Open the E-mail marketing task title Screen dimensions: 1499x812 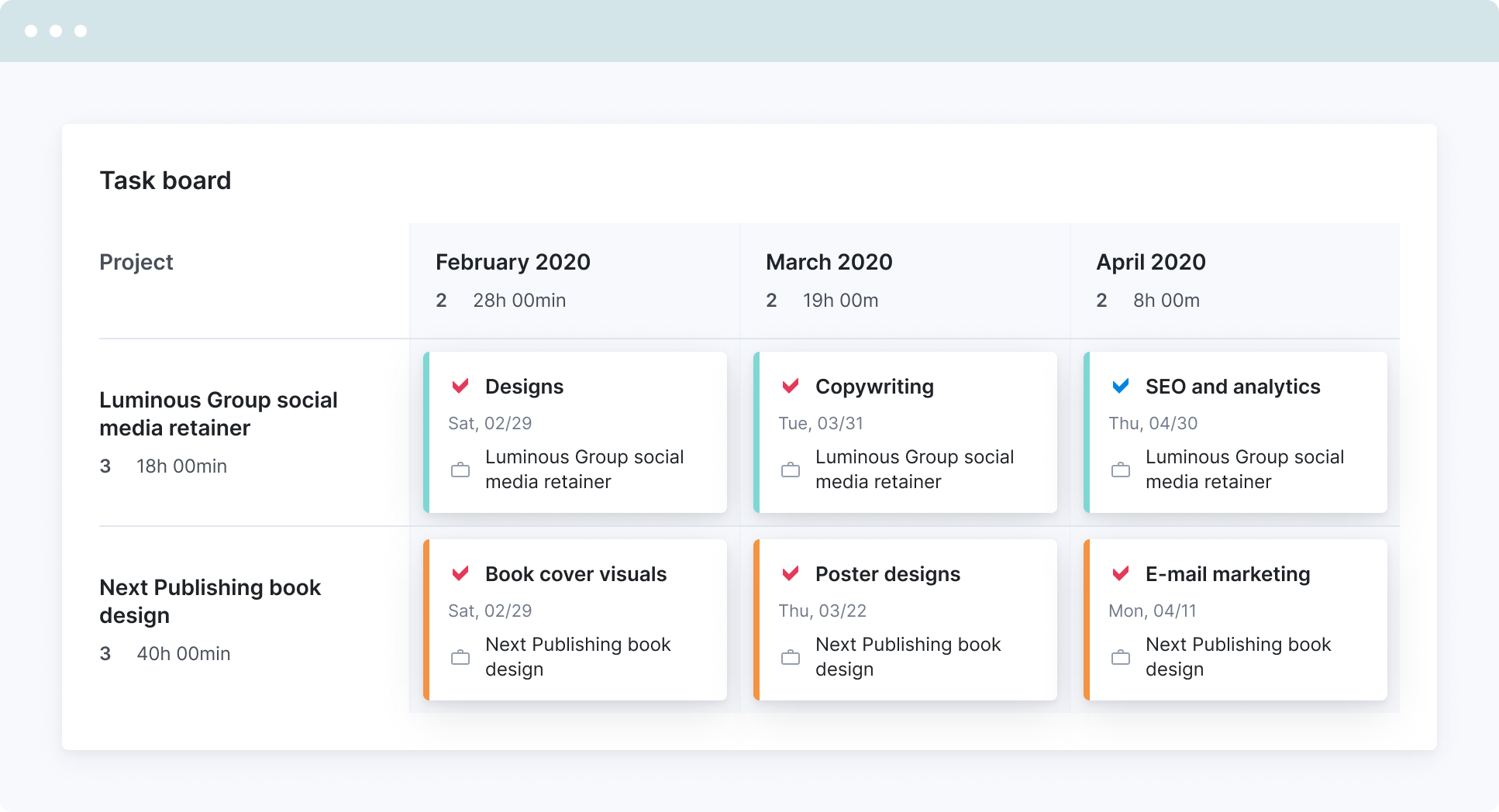pyautogui.click(x=1228, y=574)
